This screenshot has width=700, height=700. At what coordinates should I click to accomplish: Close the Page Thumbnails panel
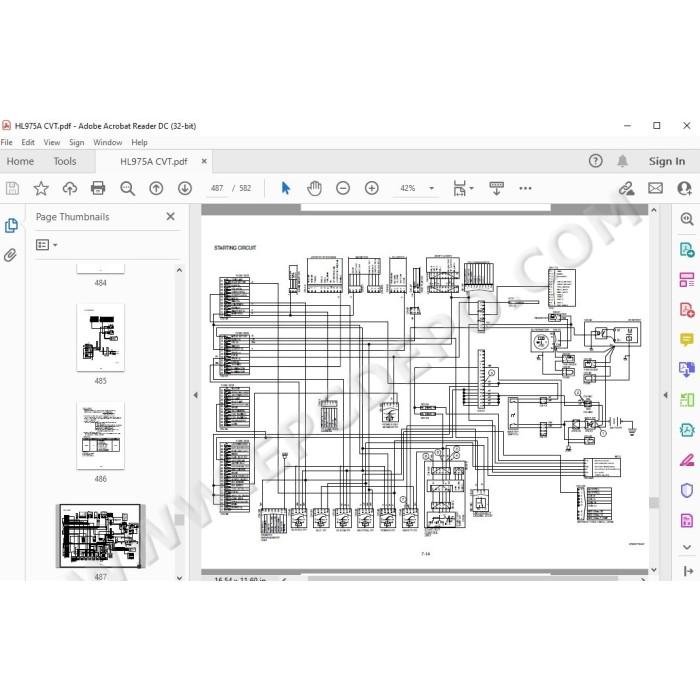click(x=171, y=217)
